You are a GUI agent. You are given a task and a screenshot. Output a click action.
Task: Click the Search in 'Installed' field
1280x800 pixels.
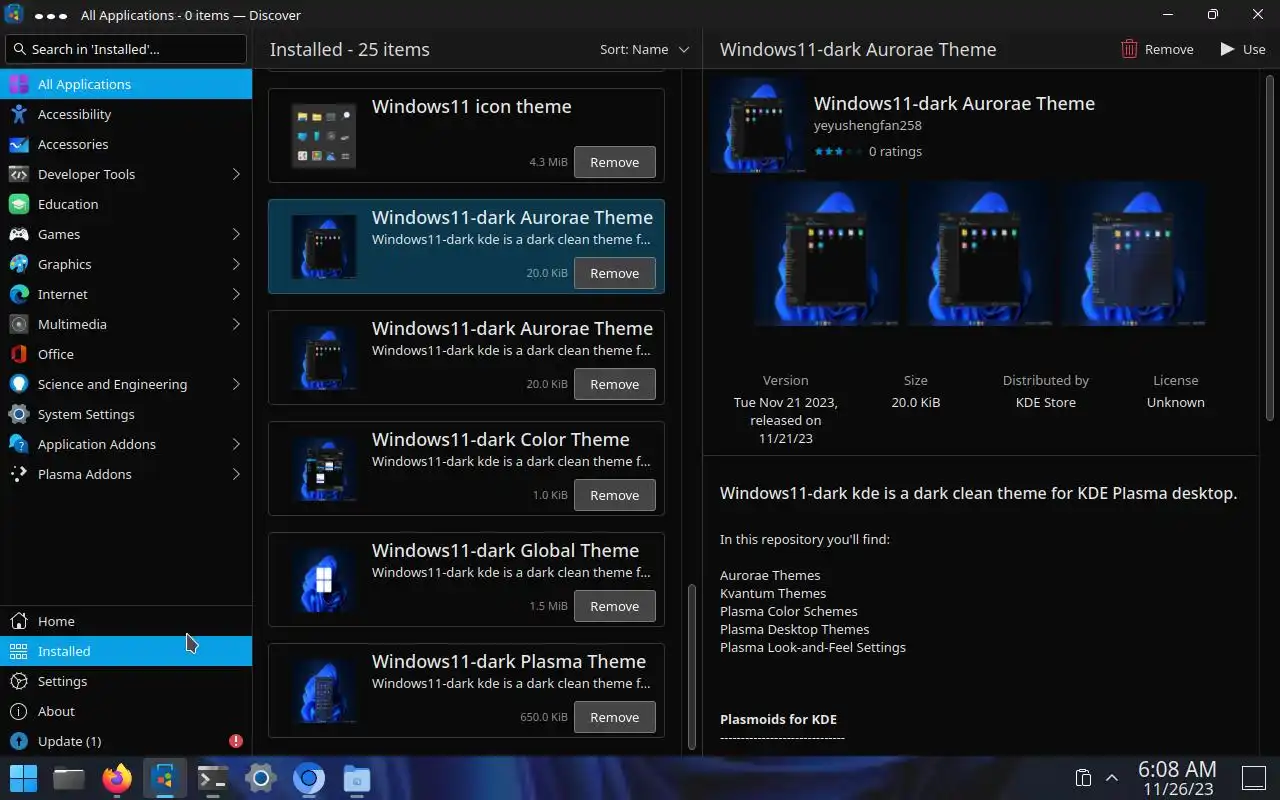(126, 49)
